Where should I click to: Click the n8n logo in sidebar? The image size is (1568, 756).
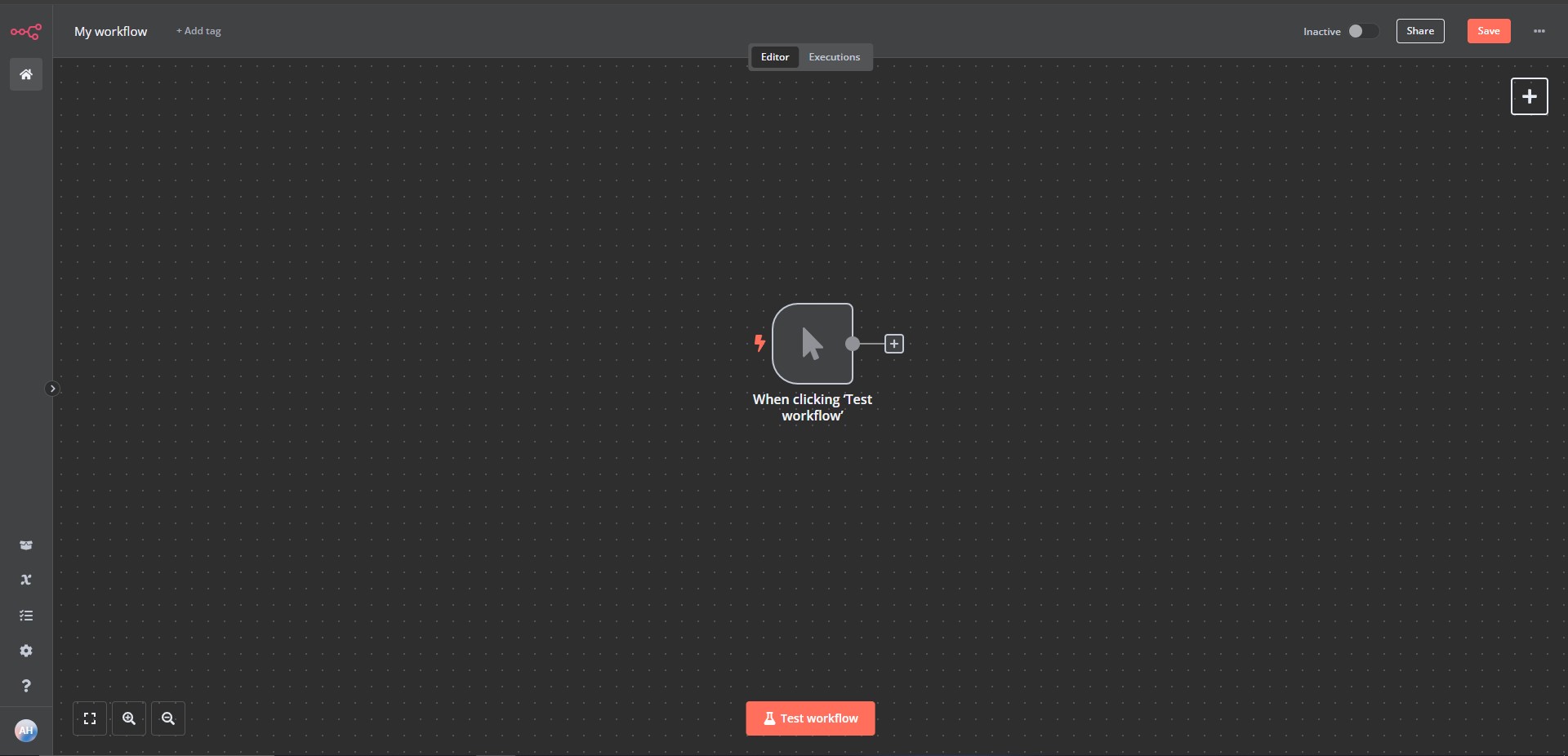pos(25,32)
